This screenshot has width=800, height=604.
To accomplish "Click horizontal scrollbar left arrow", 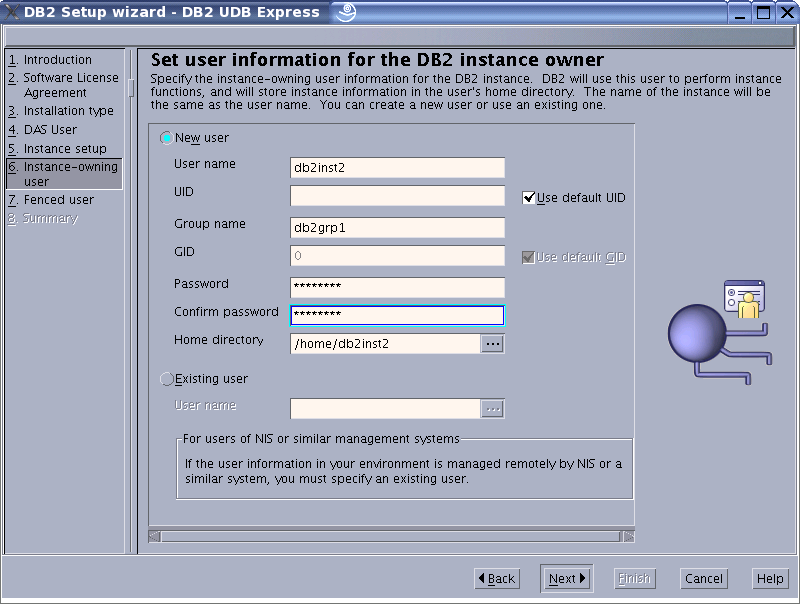I will pyautogui.click(x=154, y=536).
